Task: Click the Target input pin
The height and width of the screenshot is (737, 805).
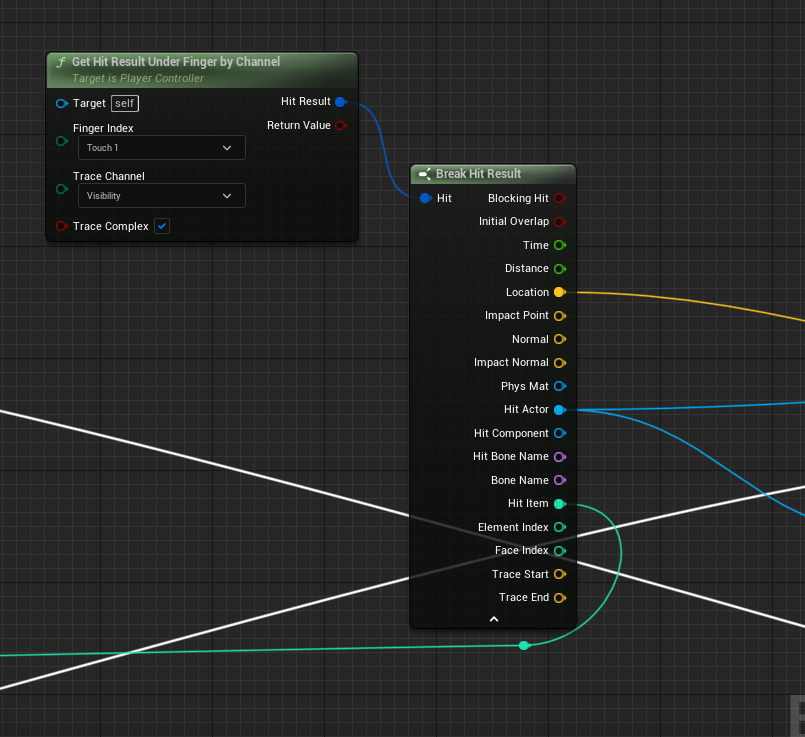Action: click(x=62, y=103)
